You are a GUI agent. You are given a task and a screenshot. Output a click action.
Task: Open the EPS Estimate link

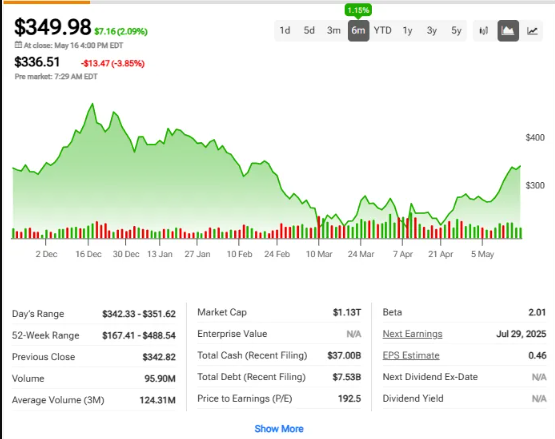tap(411, 355)
